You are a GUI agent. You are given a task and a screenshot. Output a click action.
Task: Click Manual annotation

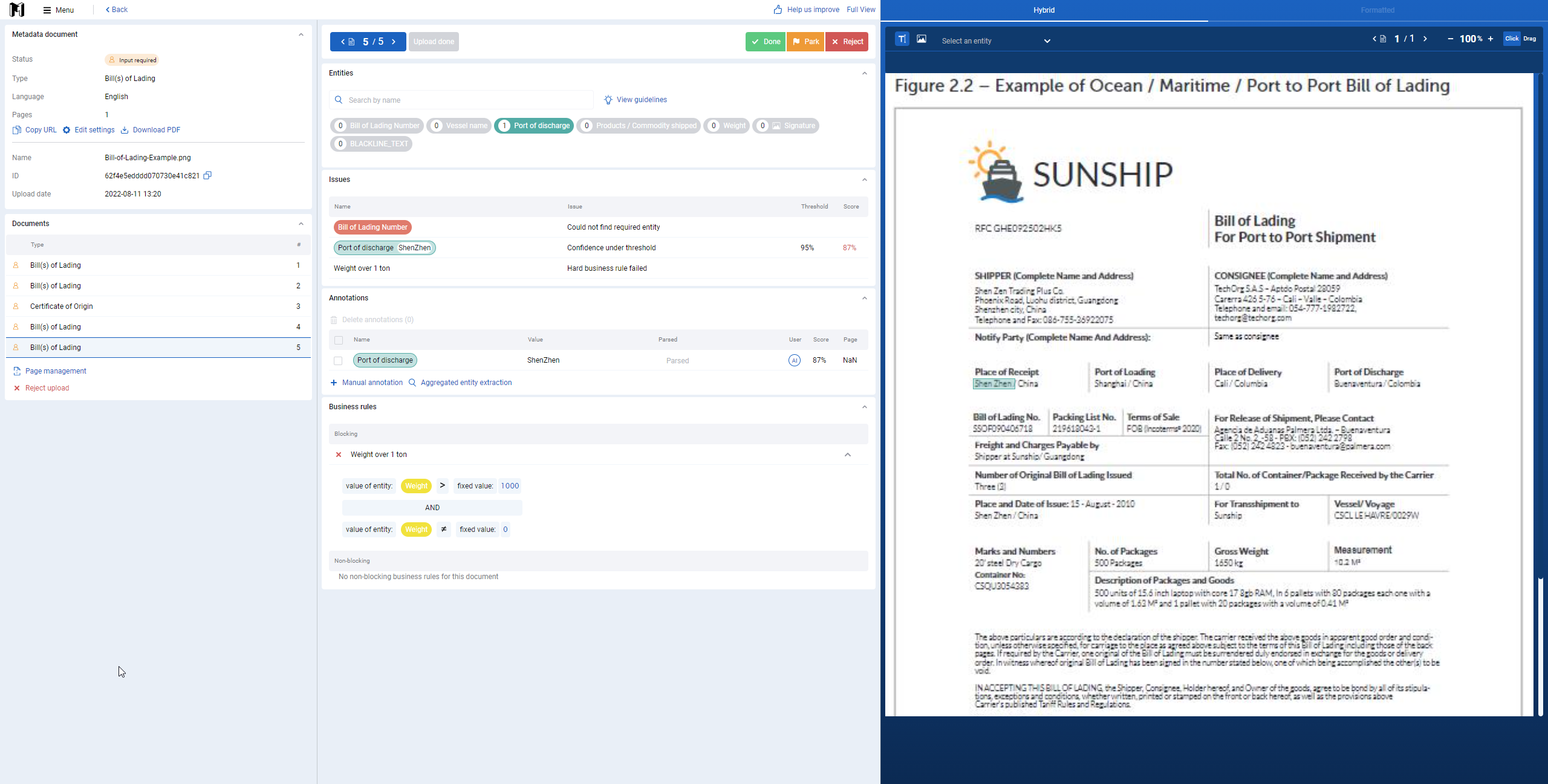[366, 383]
